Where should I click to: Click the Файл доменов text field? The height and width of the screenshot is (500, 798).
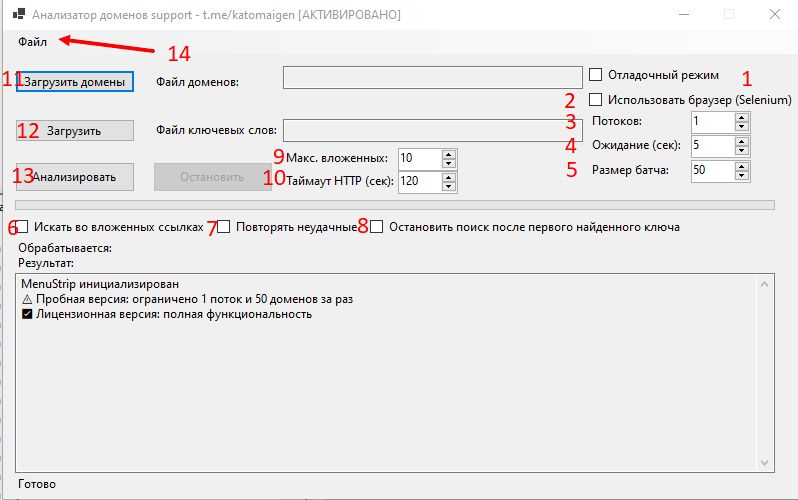click(432, 79)
